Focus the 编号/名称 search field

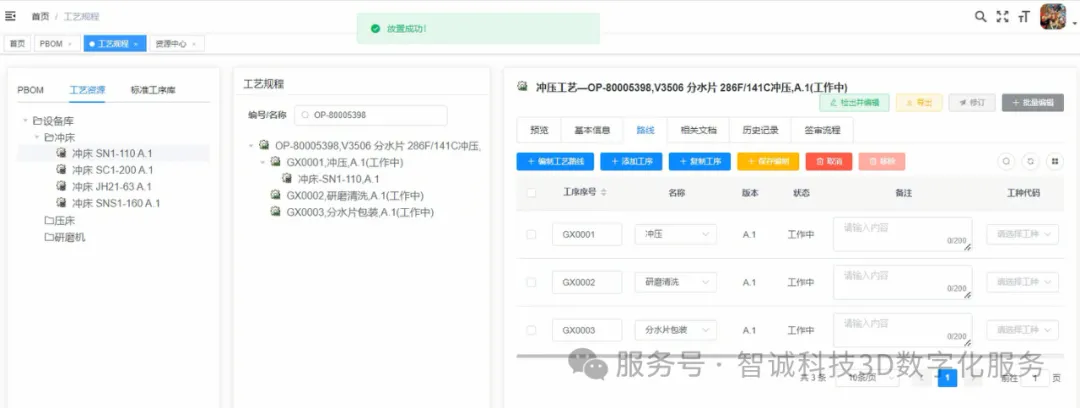(371, 115)
